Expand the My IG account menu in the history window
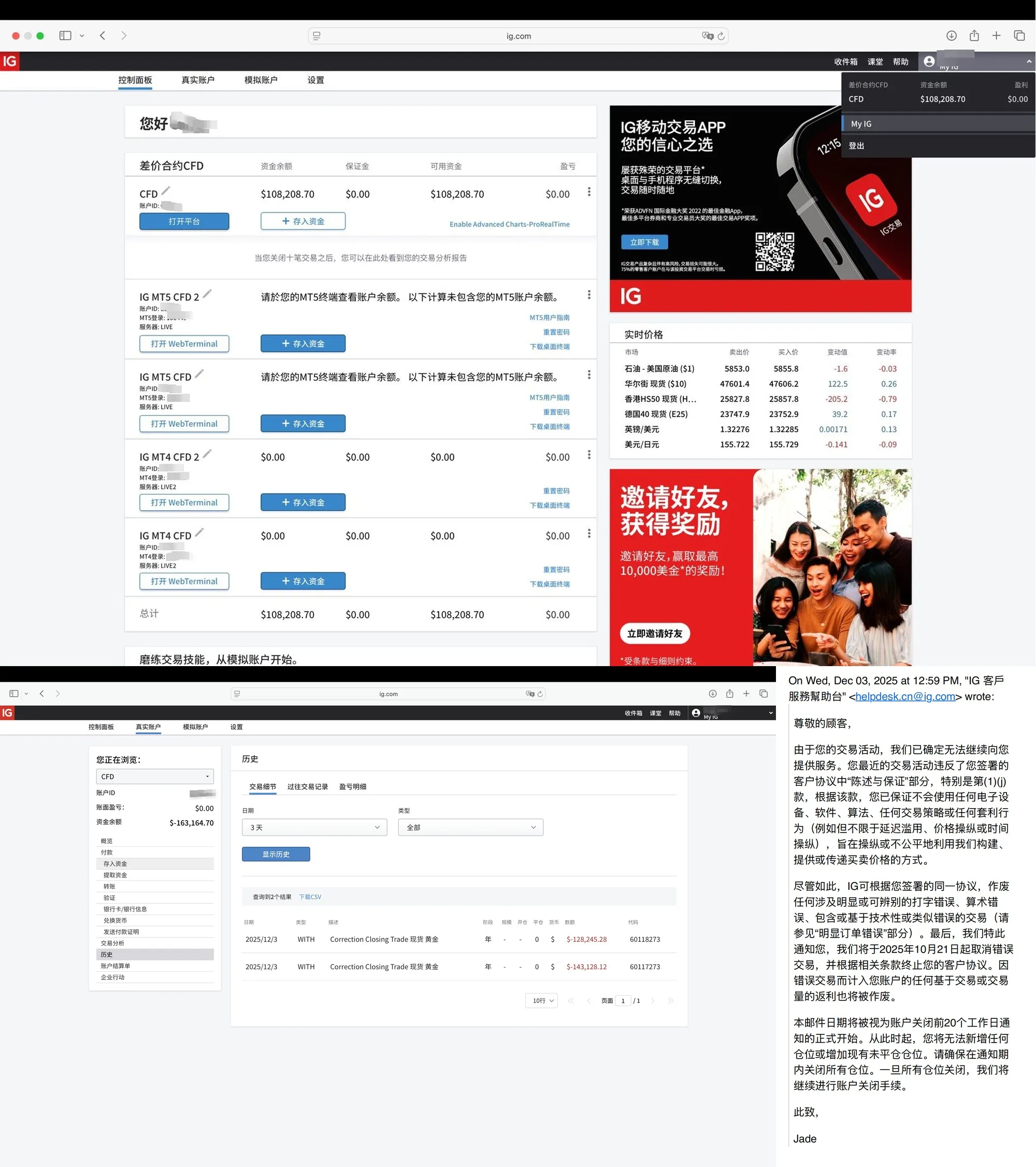The image size is (1036, 1167). click(770, 713)
